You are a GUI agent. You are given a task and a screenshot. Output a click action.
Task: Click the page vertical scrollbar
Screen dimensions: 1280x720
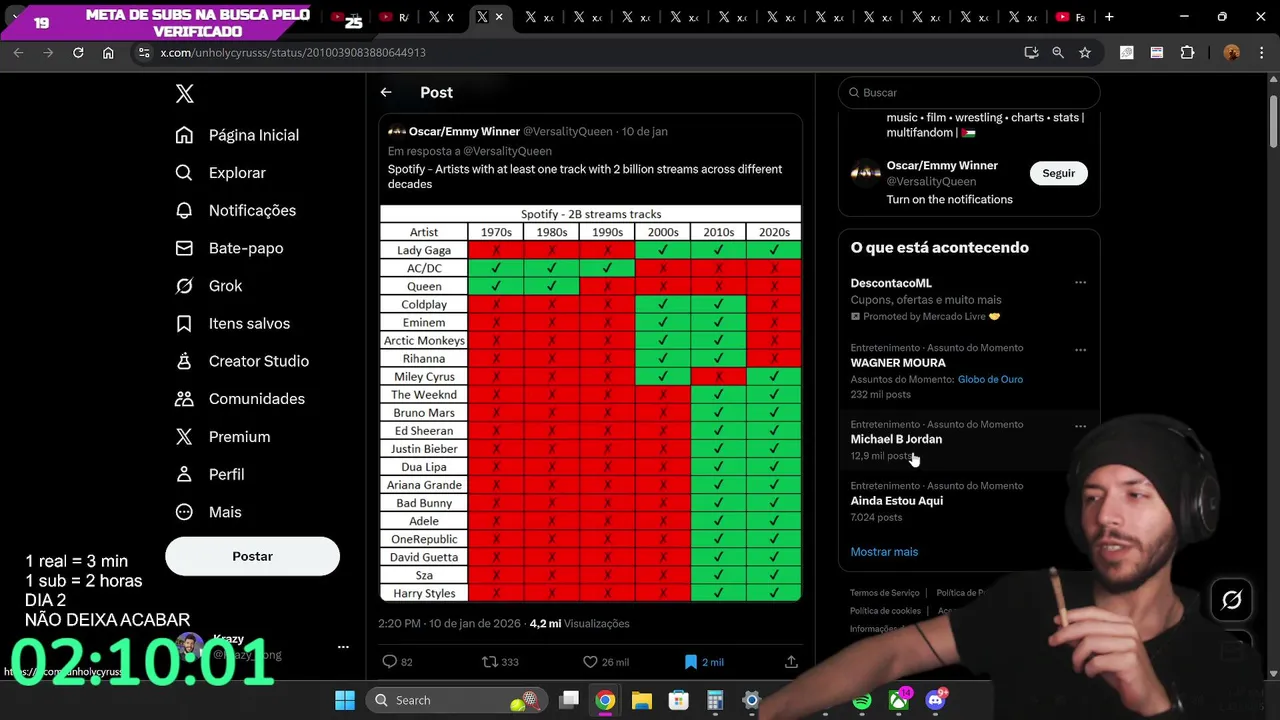point(1273,120)
